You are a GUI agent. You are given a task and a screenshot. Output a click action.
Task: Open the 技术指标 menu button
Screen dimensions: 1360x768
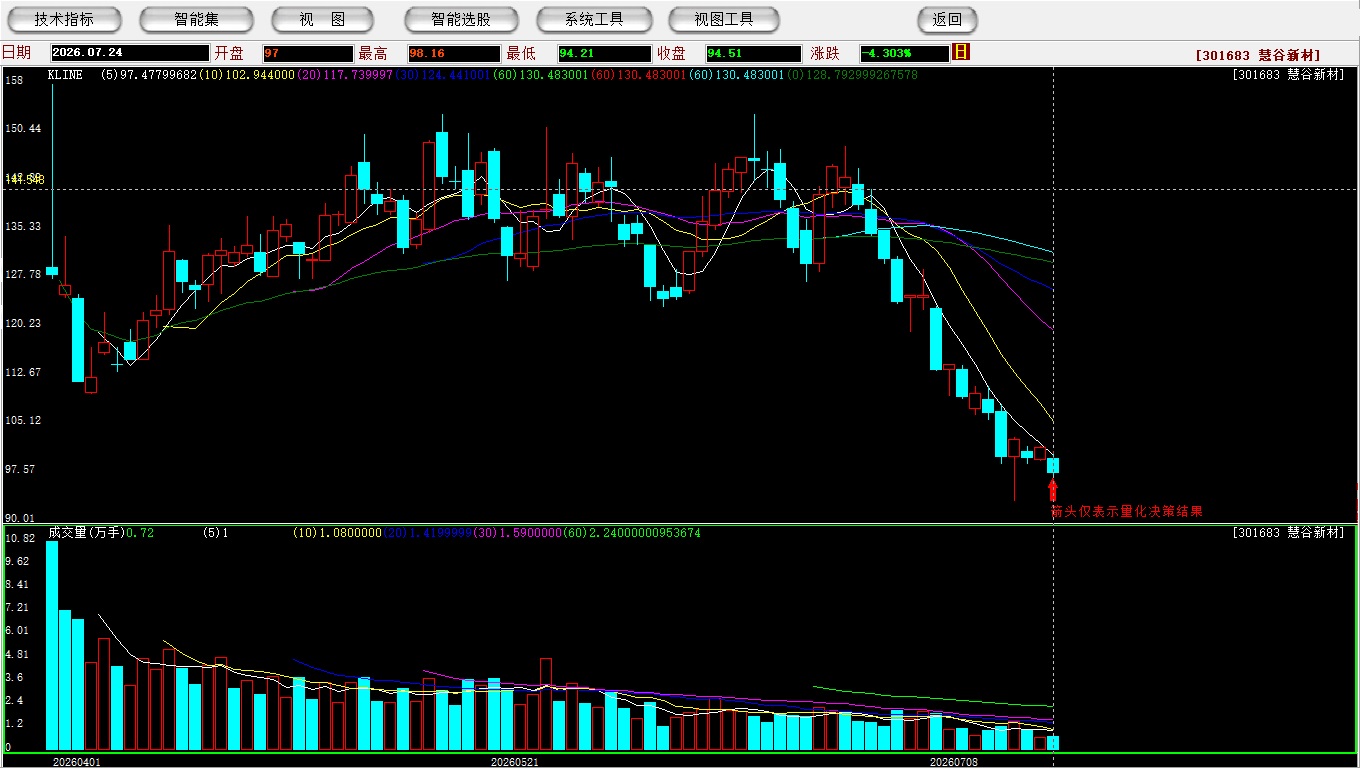[64, 19]
